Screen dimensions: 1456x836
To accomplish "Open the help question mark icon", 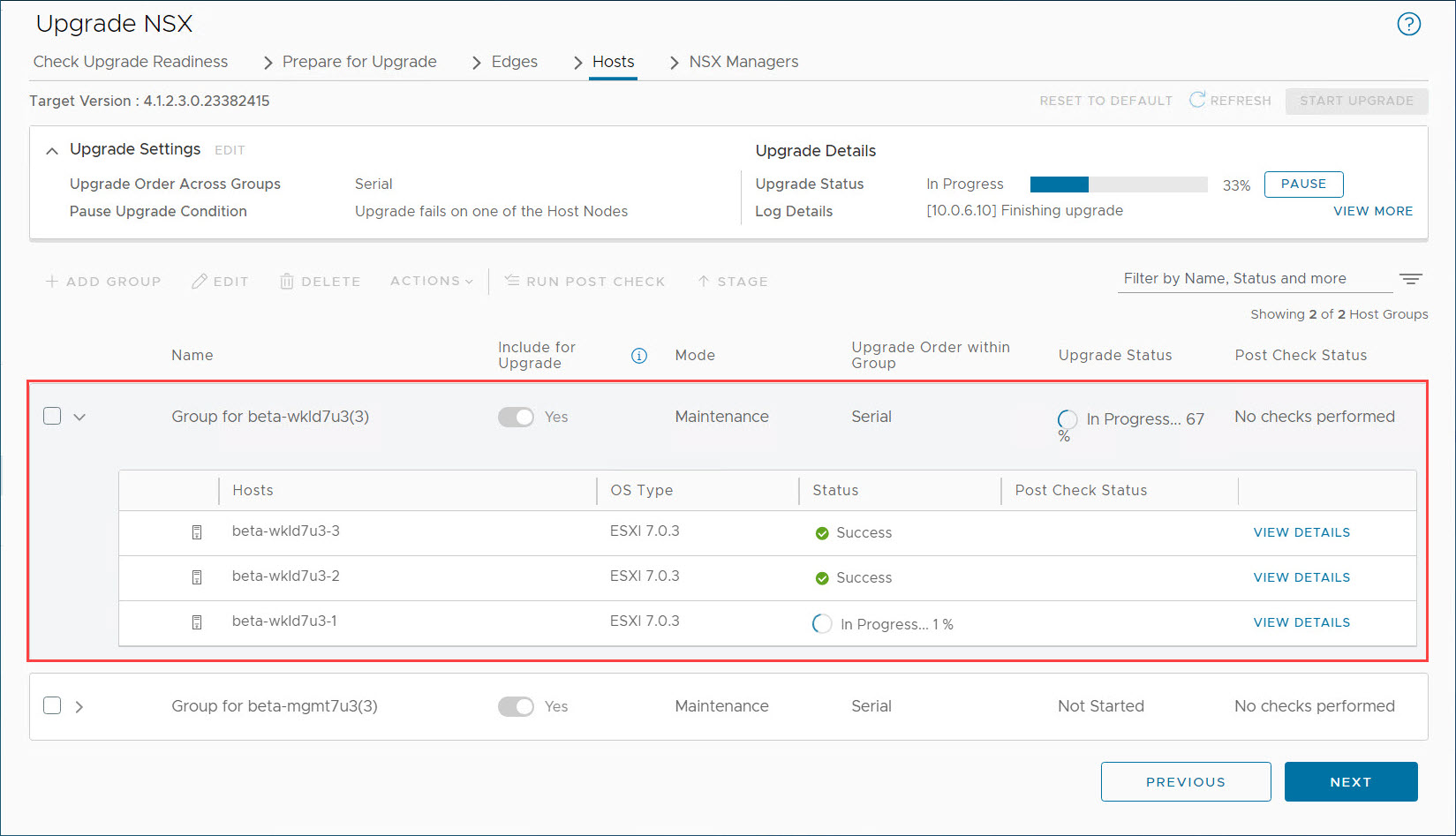I will tap(1409, 24).
